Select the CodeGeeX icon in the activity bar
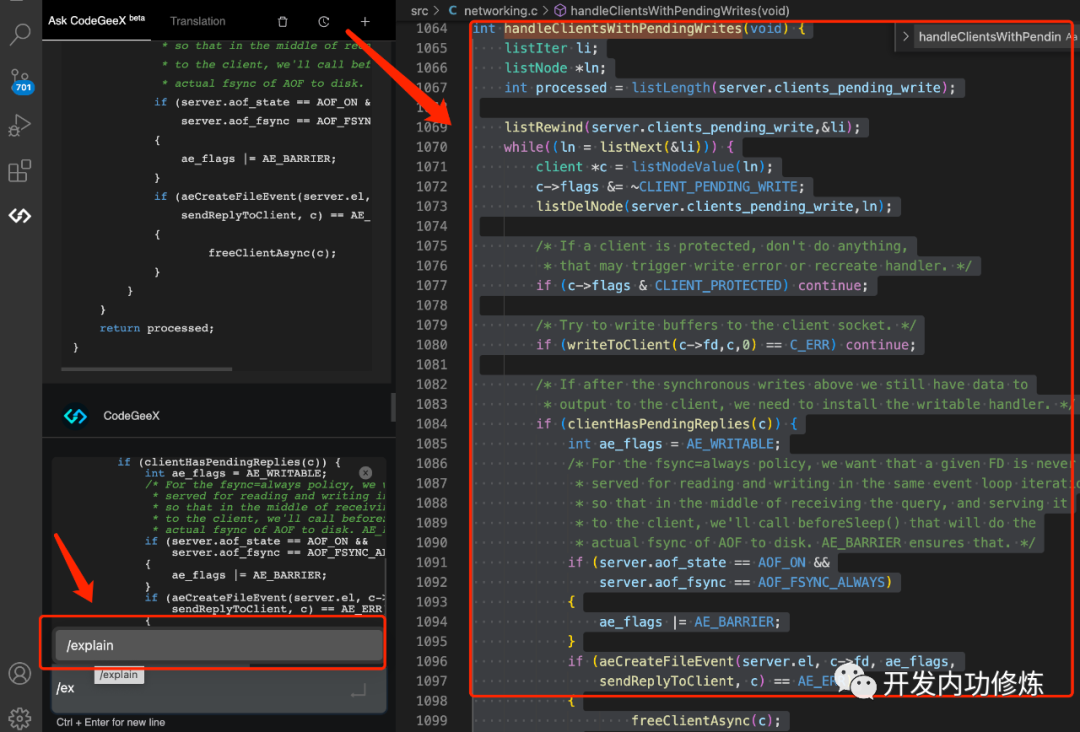 pos(19,216)
